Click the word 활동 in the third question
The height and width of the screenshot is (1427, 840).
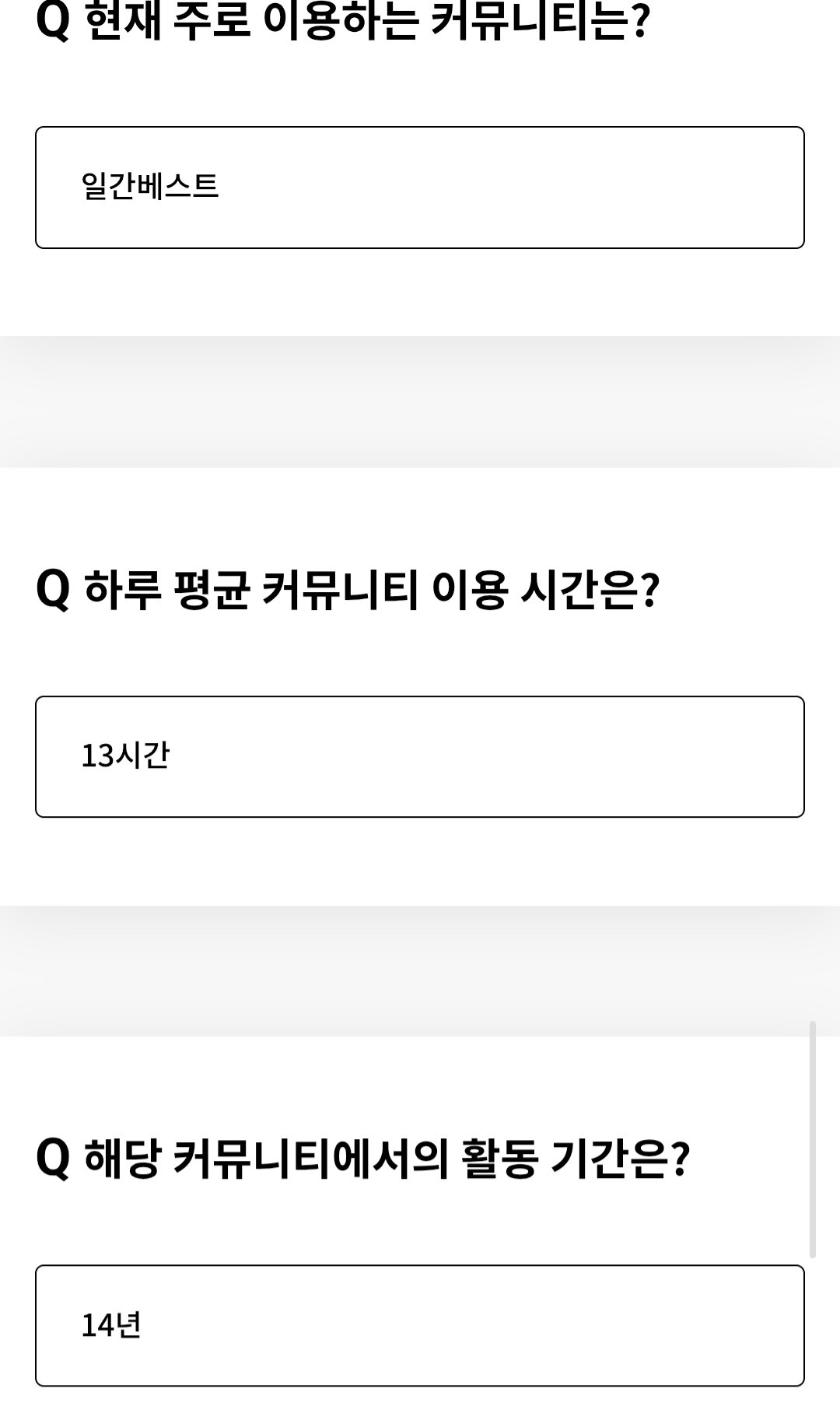[x=500, y=1159]
